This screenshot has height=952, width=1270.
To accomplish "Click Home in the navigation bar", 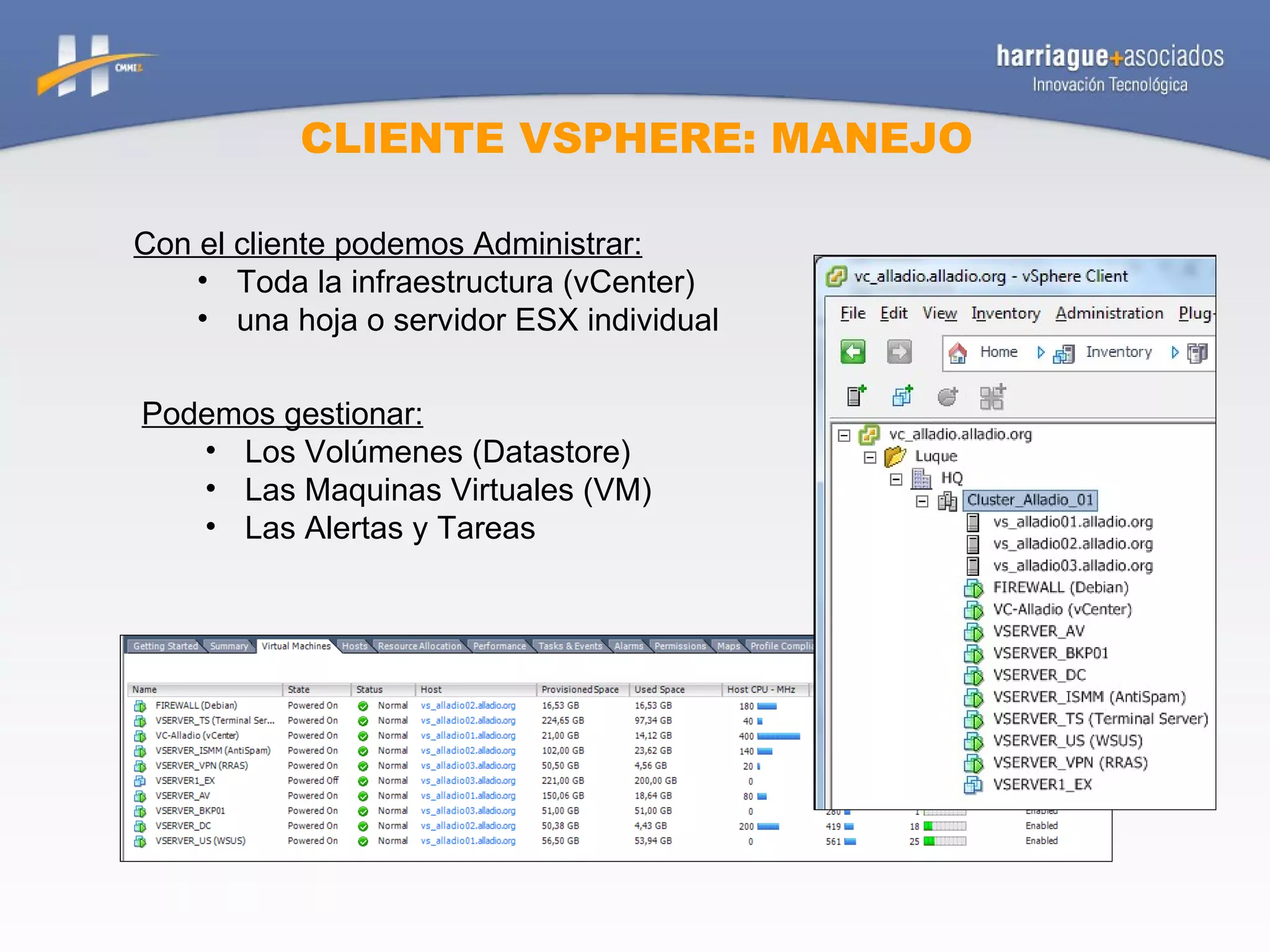I will click(x=998, y=352).
